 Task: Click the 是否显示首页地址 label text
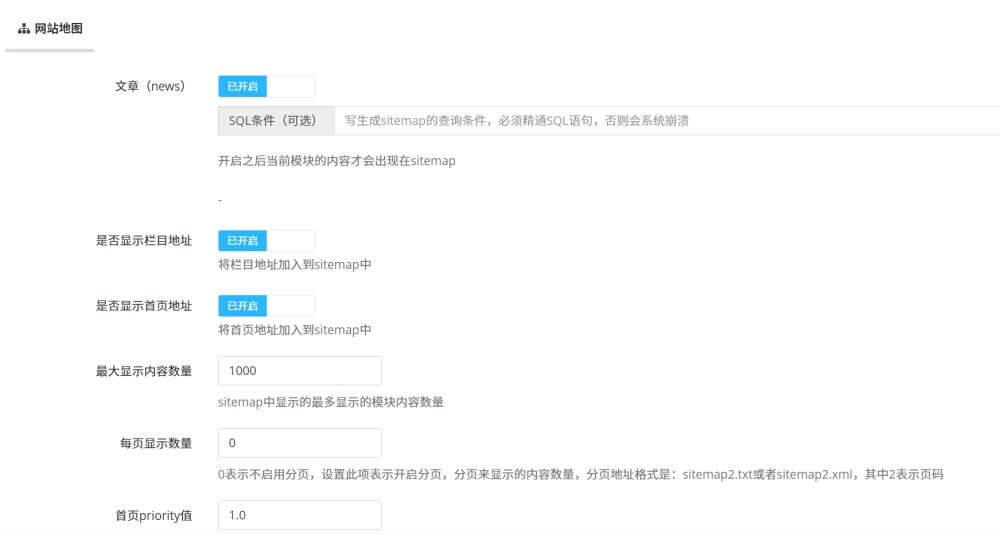(x=143, y=306)
